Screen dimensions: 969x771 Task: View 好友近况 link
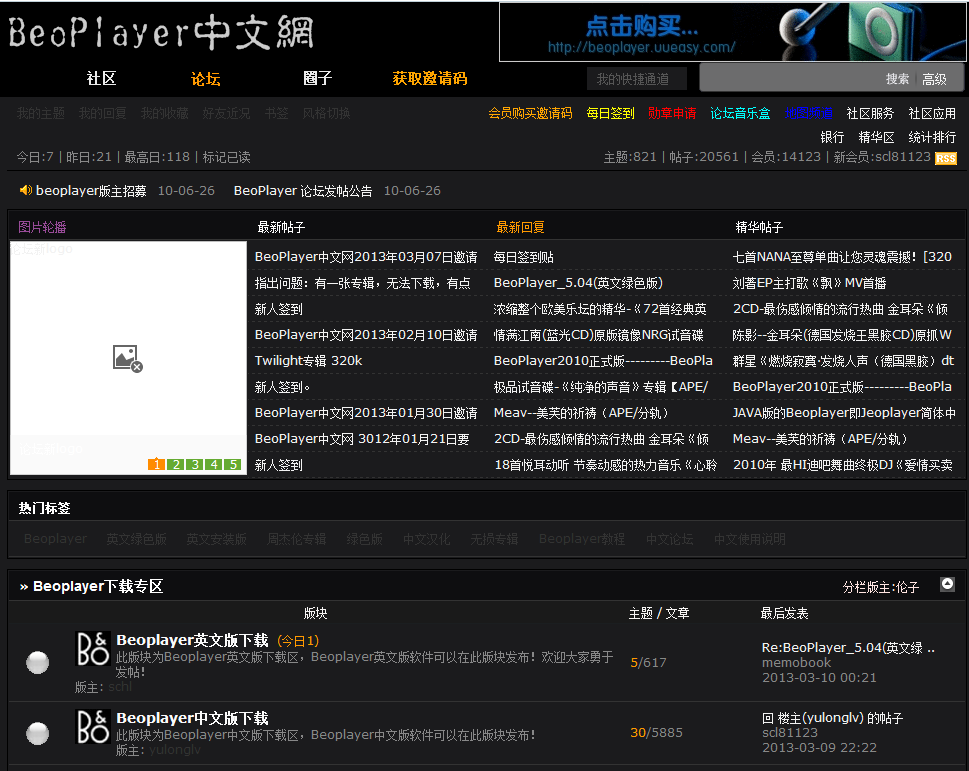226,113
